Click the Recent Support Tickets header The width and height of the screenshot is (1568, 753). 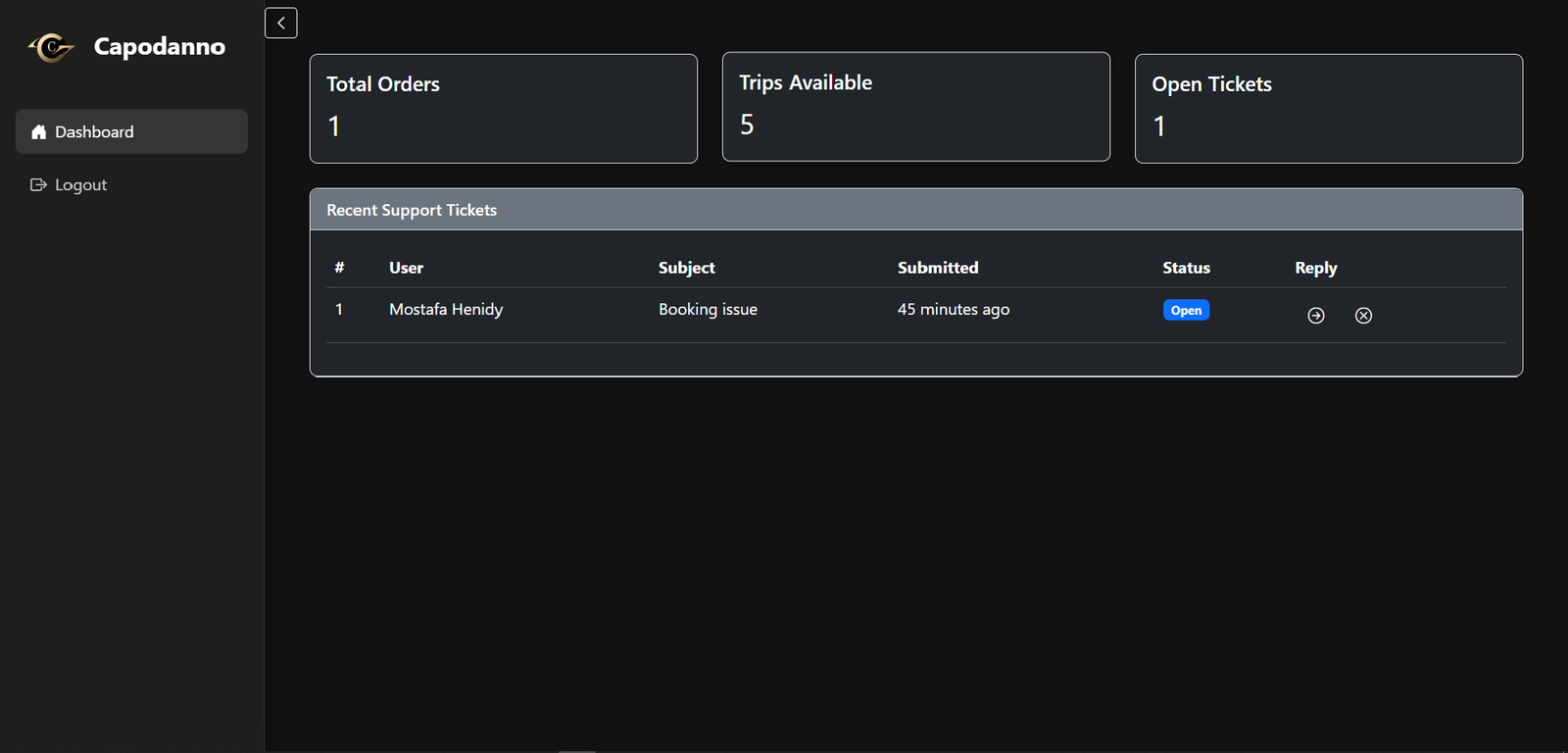pyautogui.click(x=412, y=210)
